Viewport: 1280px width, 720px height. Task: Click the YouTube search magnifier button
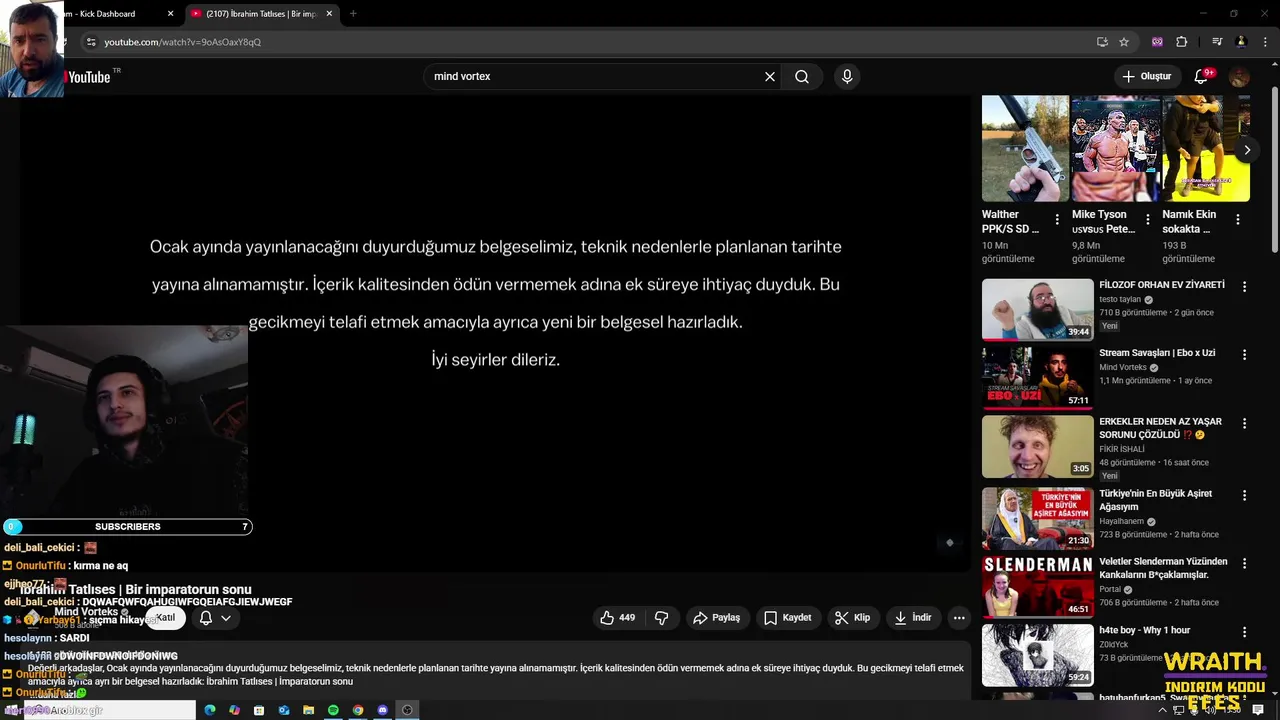[x=802, y=77]
